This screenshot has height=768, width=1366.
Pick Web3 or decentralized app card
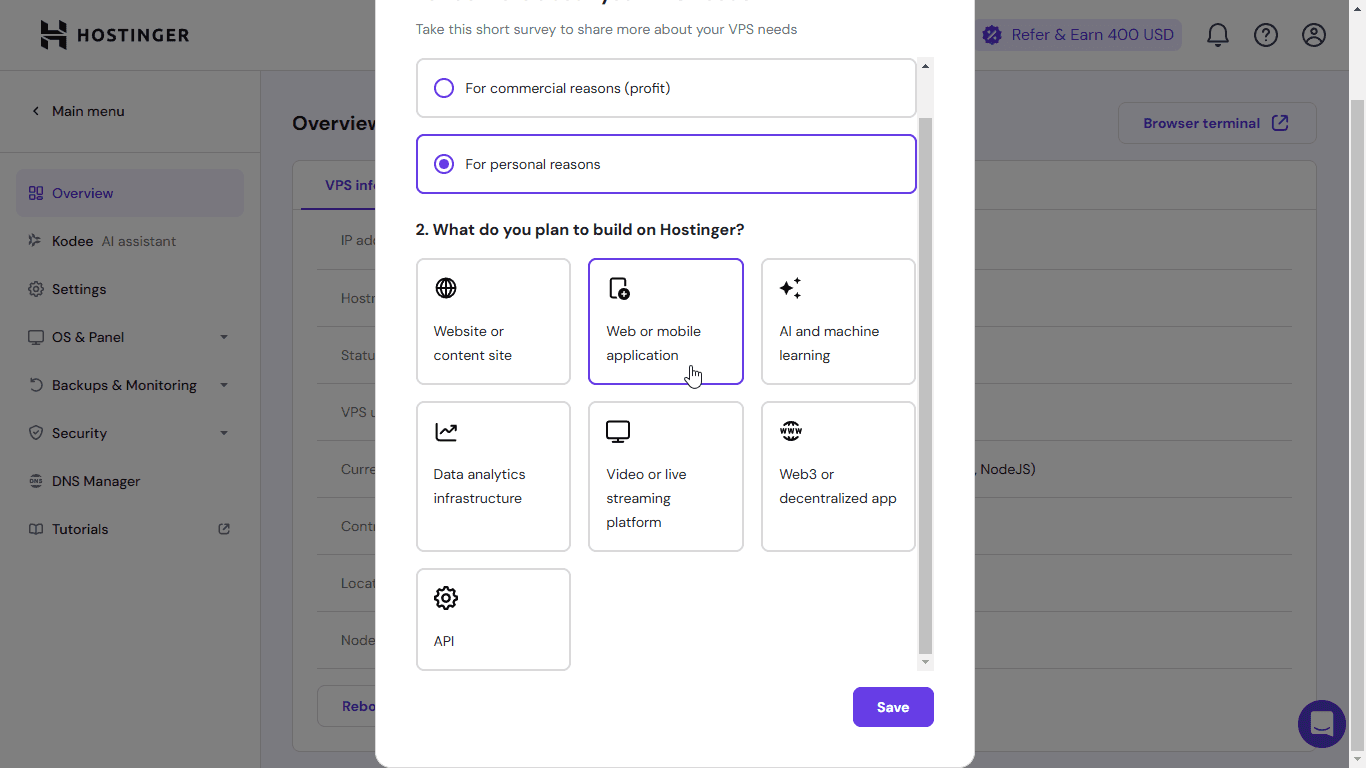(838, 476)
